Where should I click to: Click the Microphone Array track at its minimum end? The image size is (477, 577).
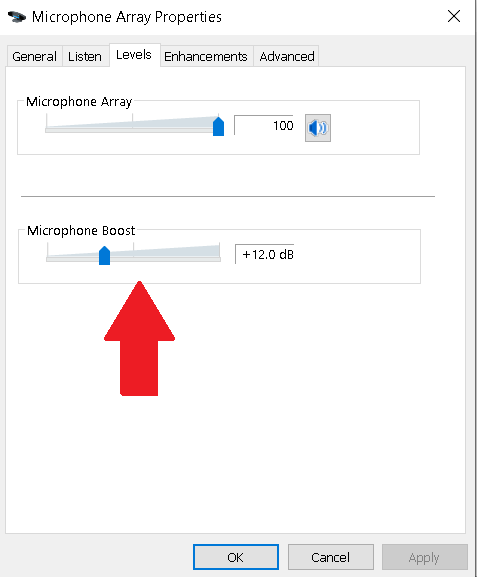pyautogui.click(x=47, y=130)
